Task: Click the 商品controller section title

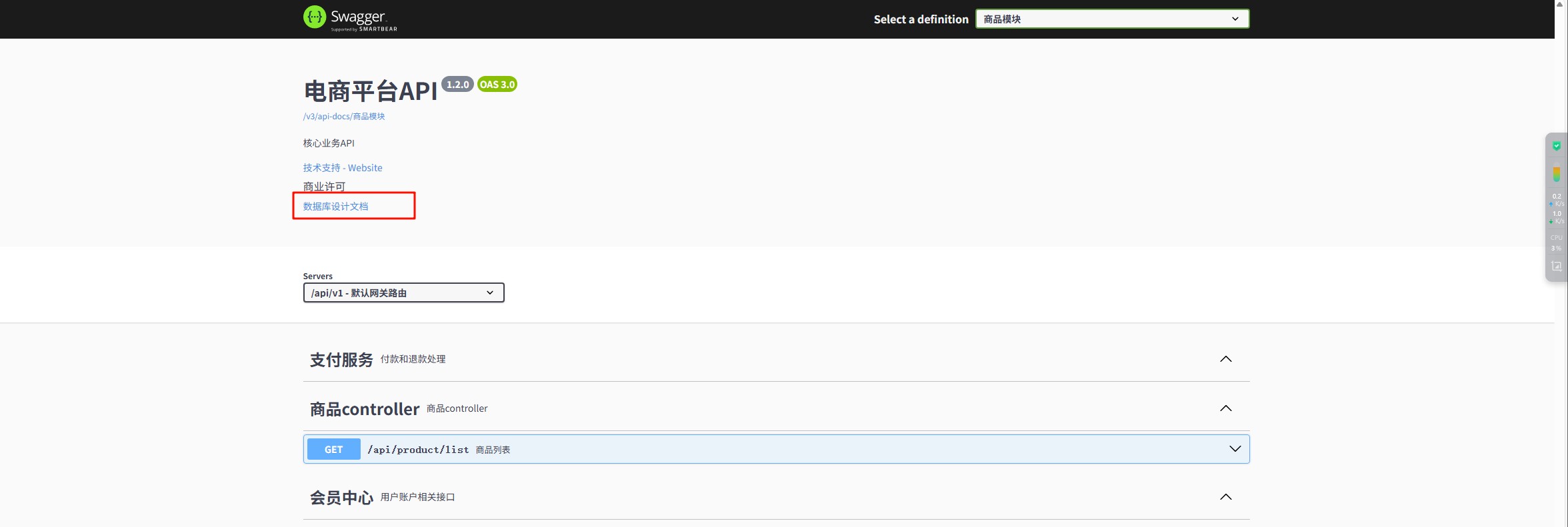Action: (365, 409)
